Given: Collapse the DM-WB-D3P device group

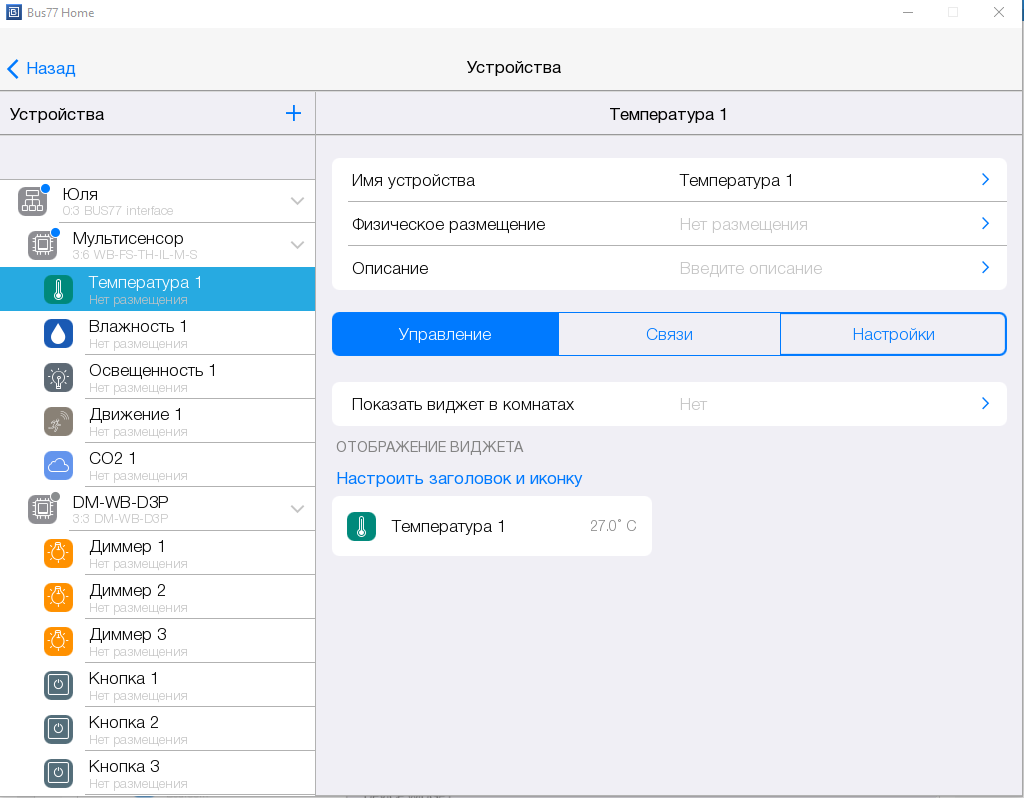Looking at the screenshot, I should 297,509.
